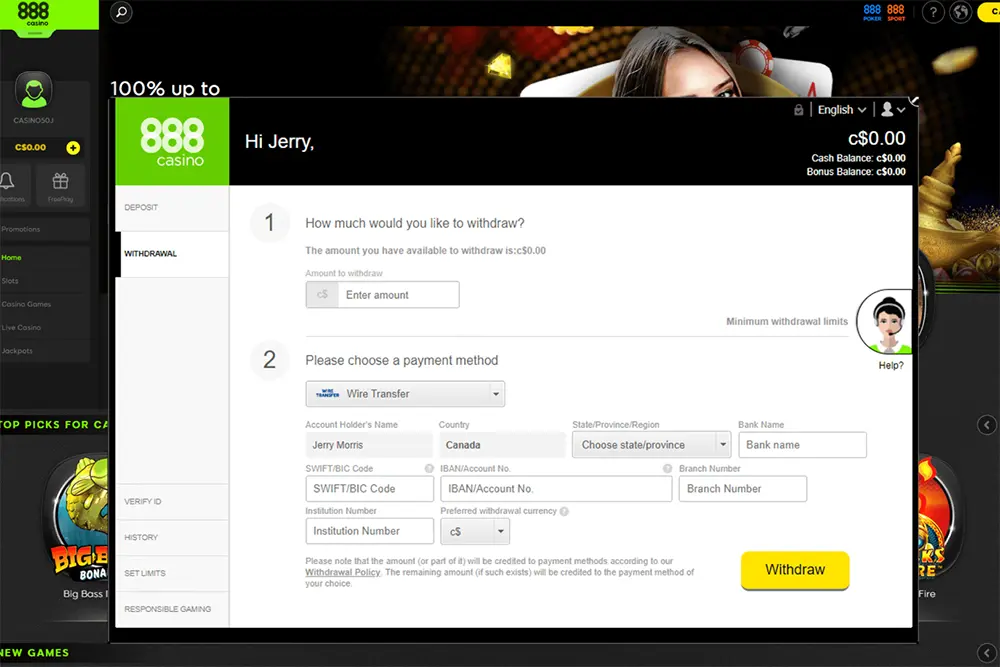Click the Canada country field
The height and width of the screenshot is (667, 1000).
pyautogui.click(x=502, y=445)
